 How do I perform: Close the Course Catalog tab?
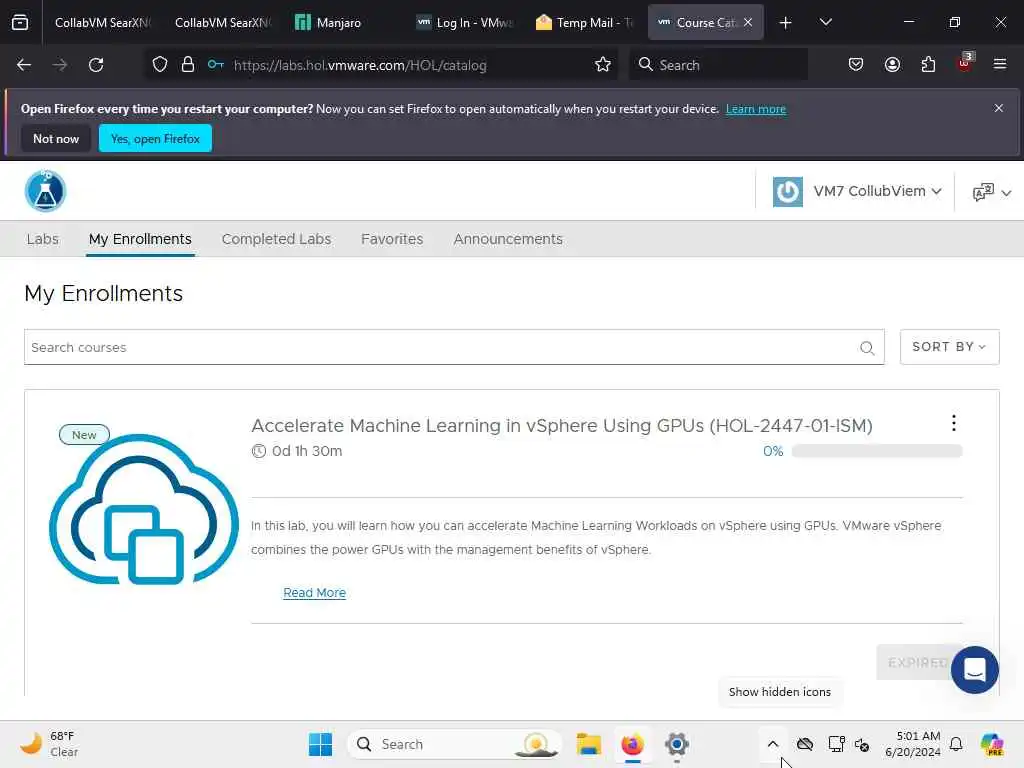pyautogui.click(x=748, y=22)
